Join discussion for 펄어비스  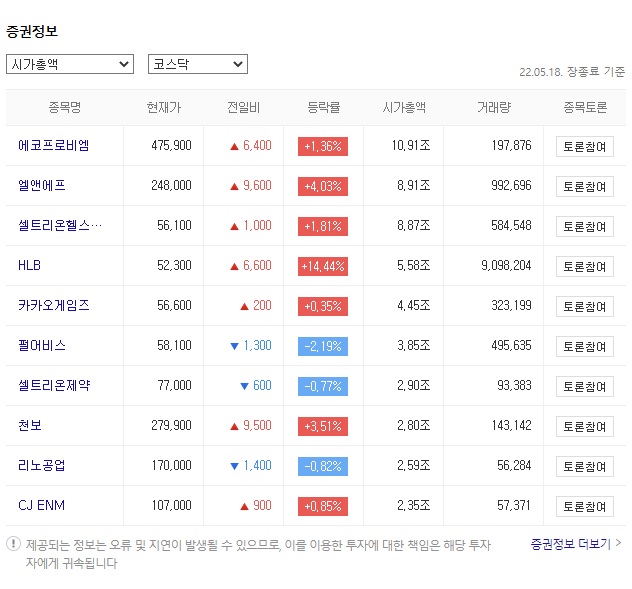585,346
